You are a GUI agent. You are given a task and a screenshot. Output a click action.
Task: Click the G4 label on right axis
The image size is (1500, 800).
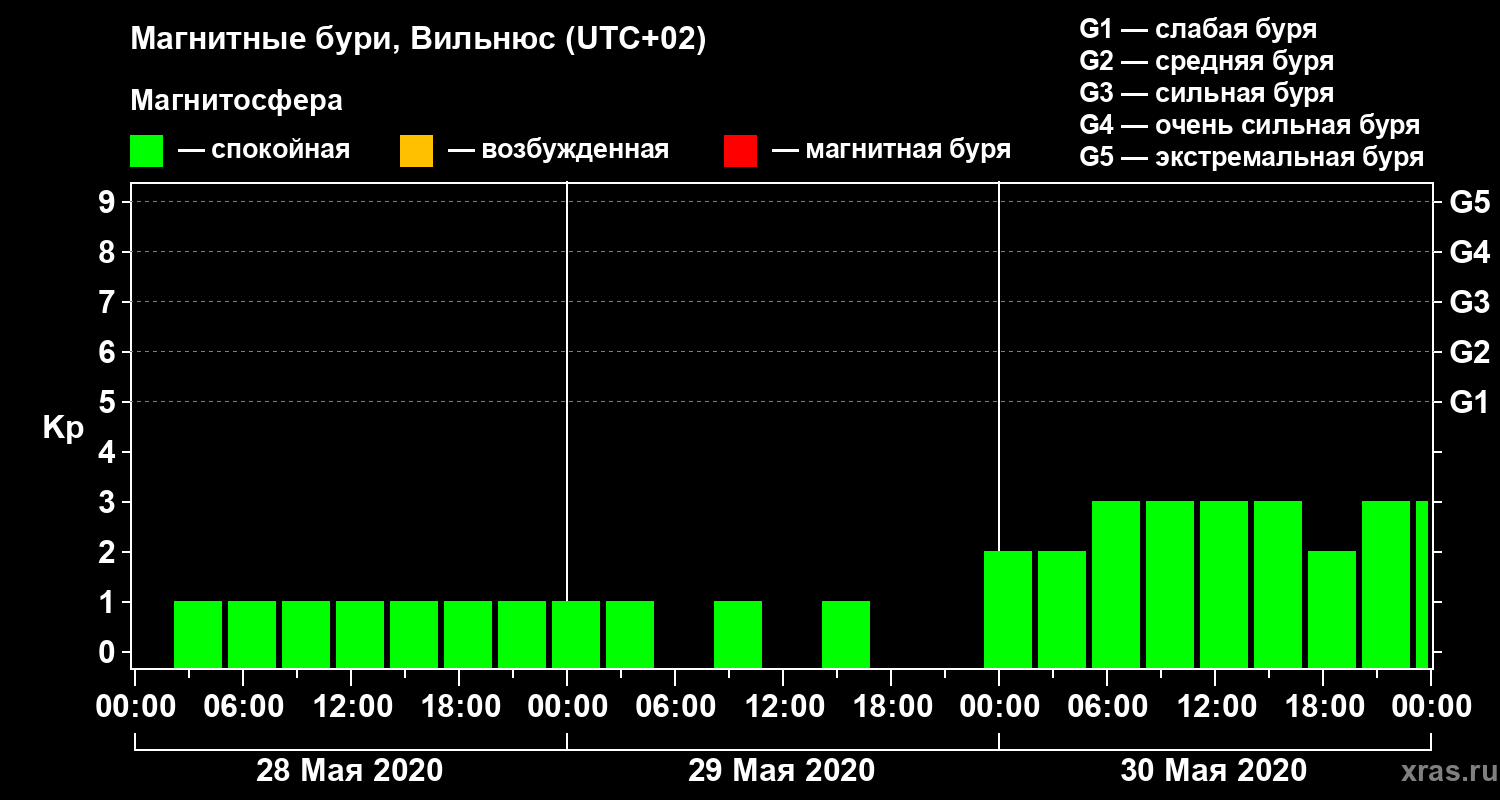pos(1469,253)
